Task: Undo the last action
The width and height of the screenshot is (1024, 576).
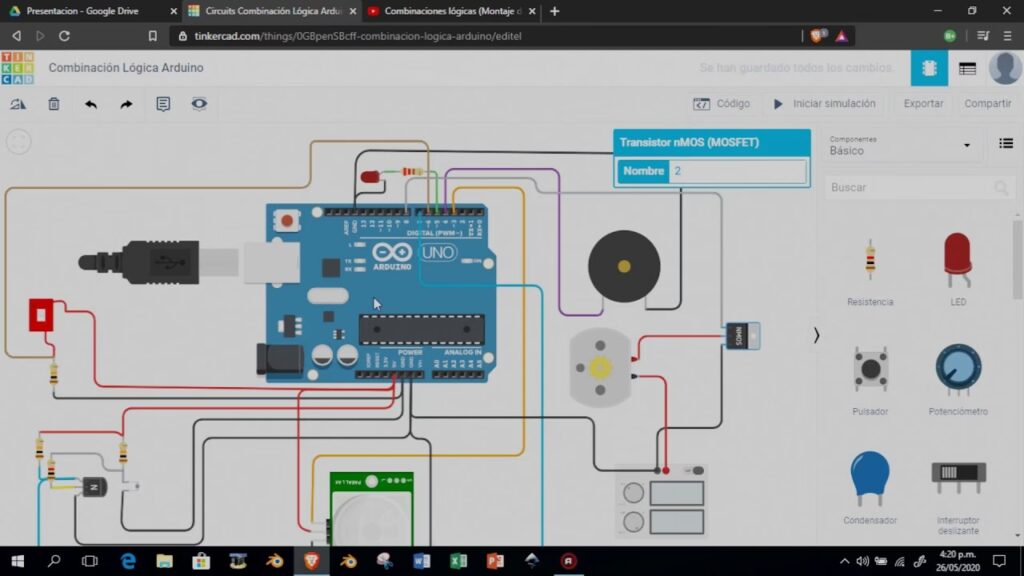Action: (91, 104)
